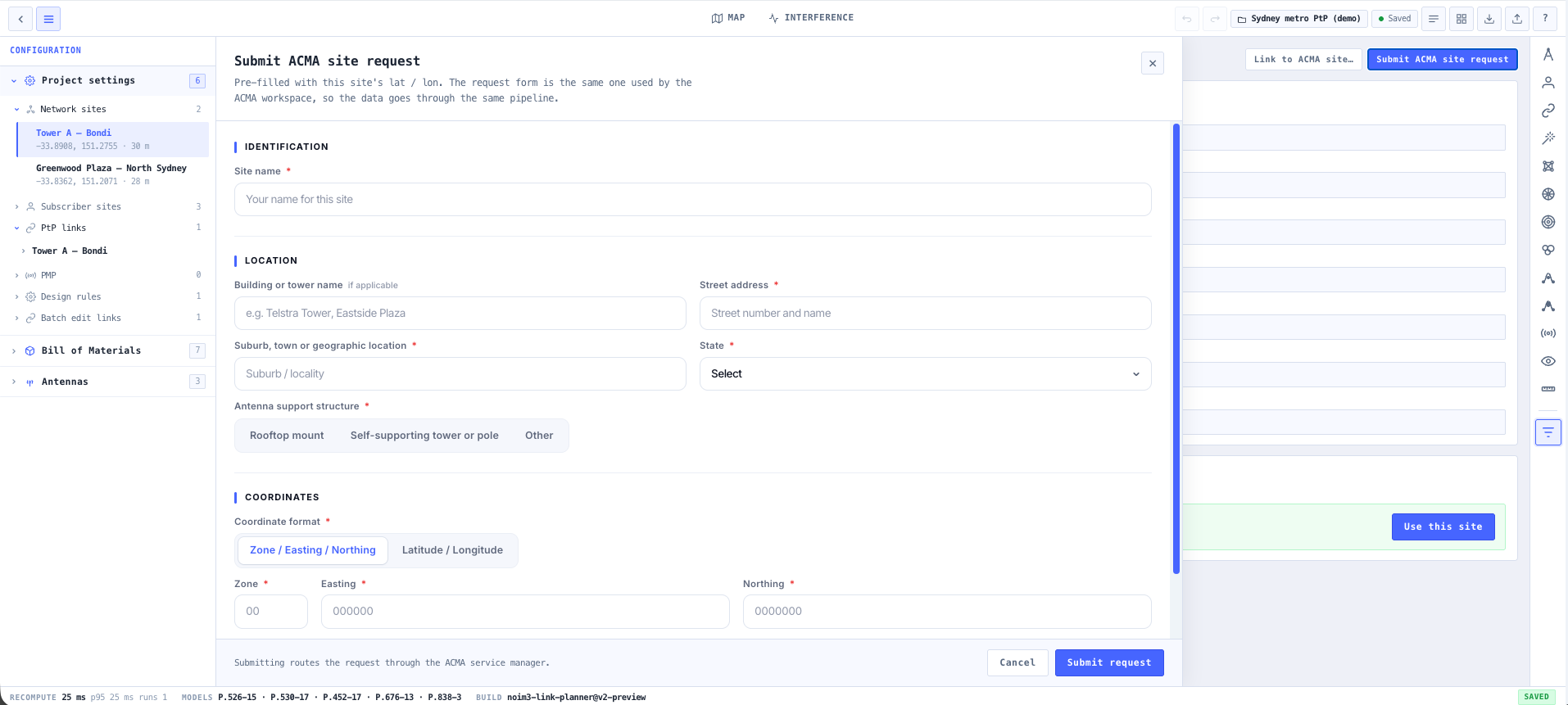This screenshot has width=1568, height=705.
Task: Focus the Building or tower name field
Action: tap(460, 314)
